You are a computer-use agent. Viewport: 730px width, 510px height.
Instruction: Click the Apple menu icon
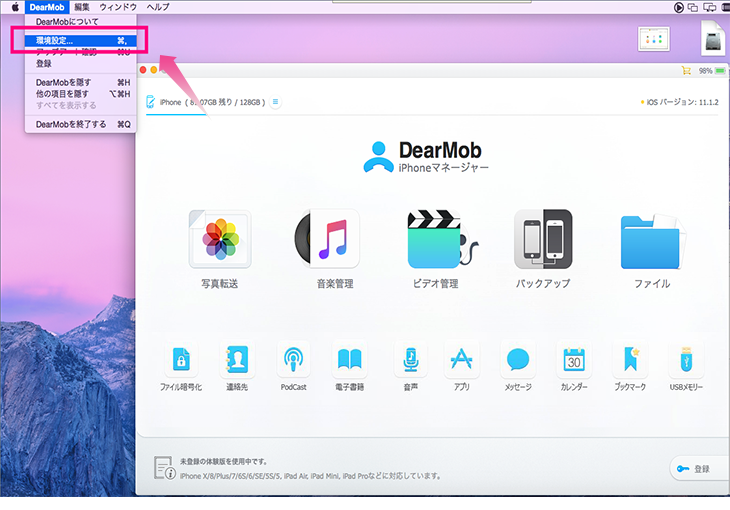(x=15, y=7)
